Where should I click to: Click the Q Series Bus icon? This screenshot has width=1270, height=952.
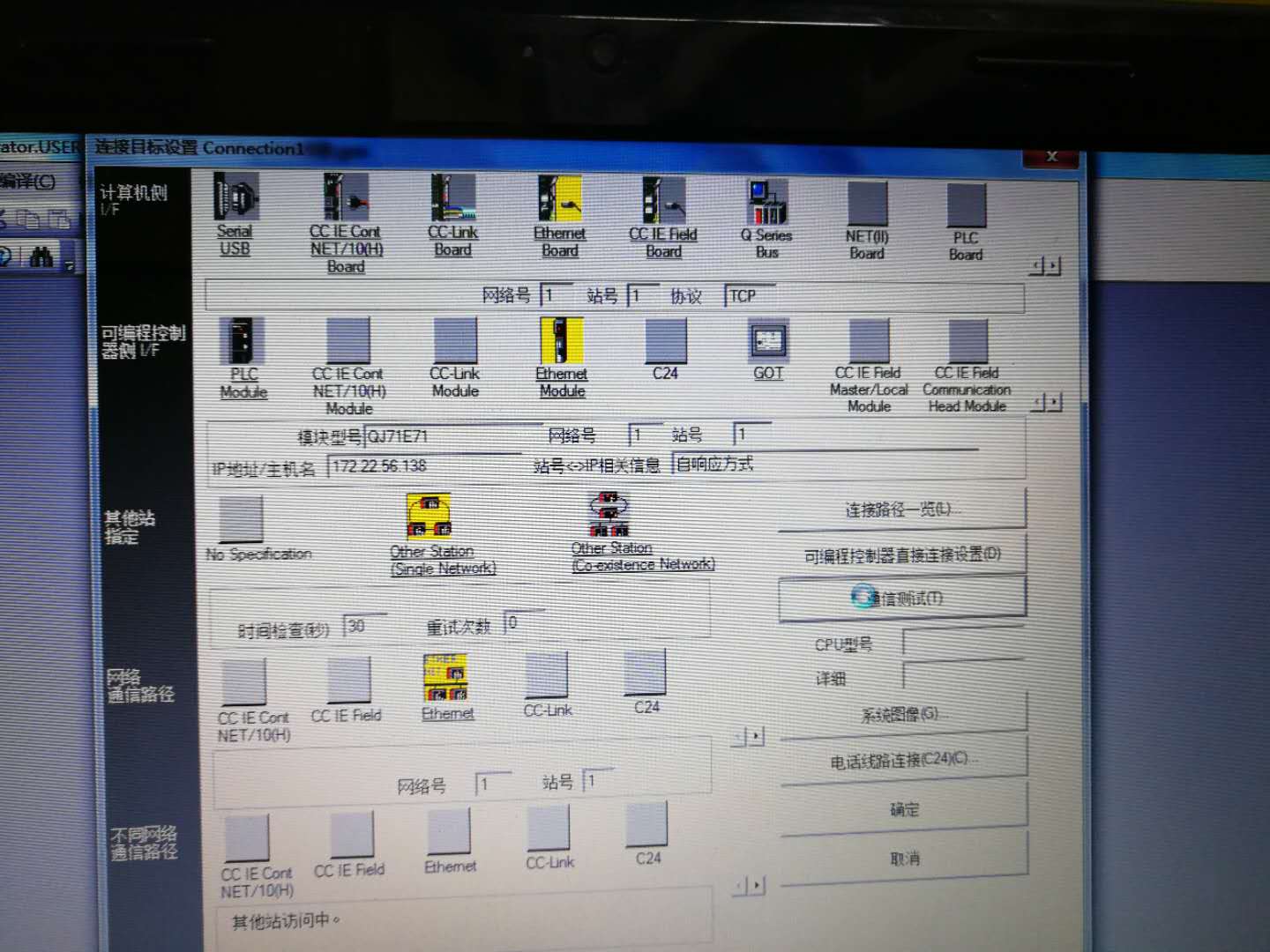[766, 203]
